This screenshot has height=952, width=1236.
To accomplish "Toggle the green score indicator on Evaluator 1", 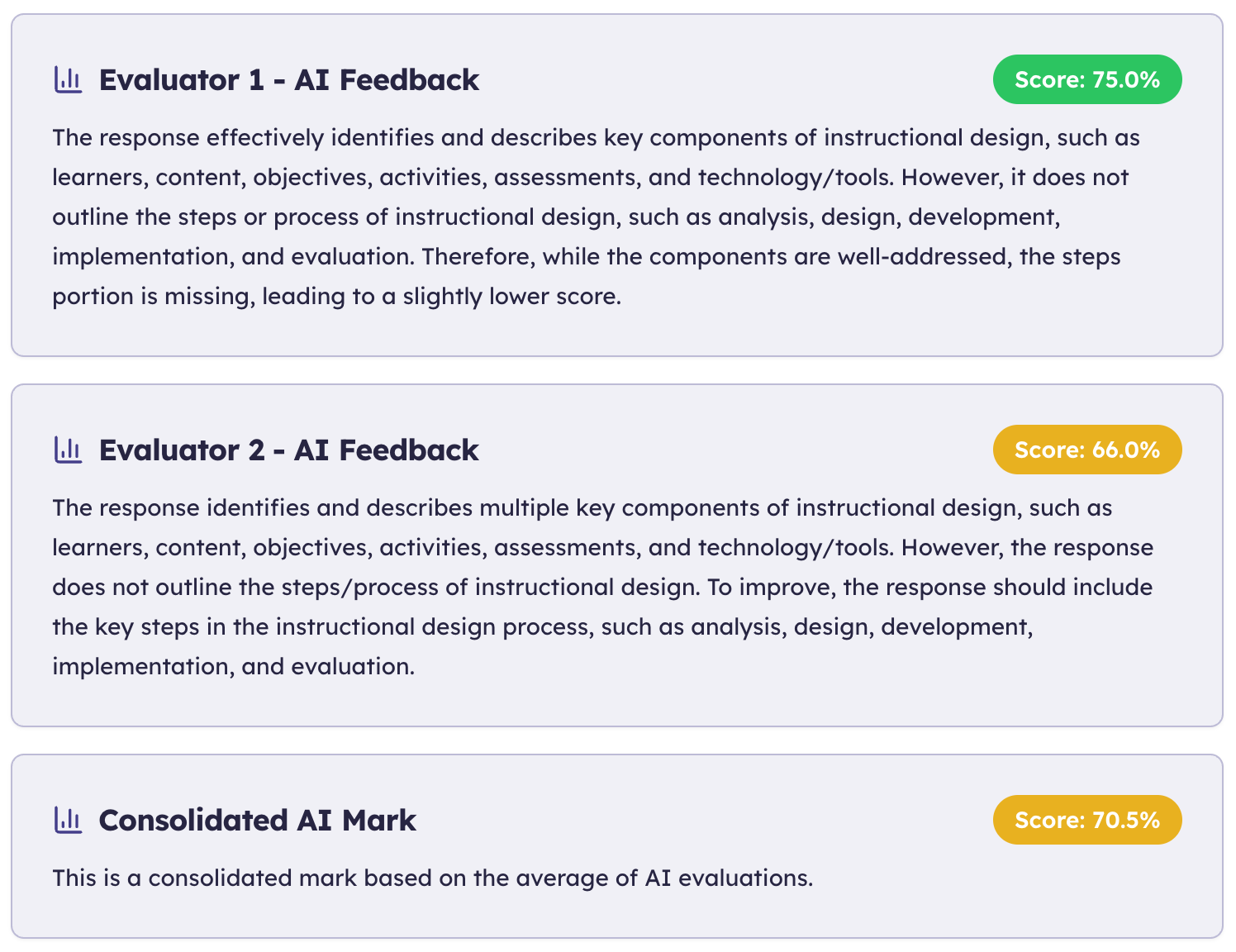I will (1086, 79).
